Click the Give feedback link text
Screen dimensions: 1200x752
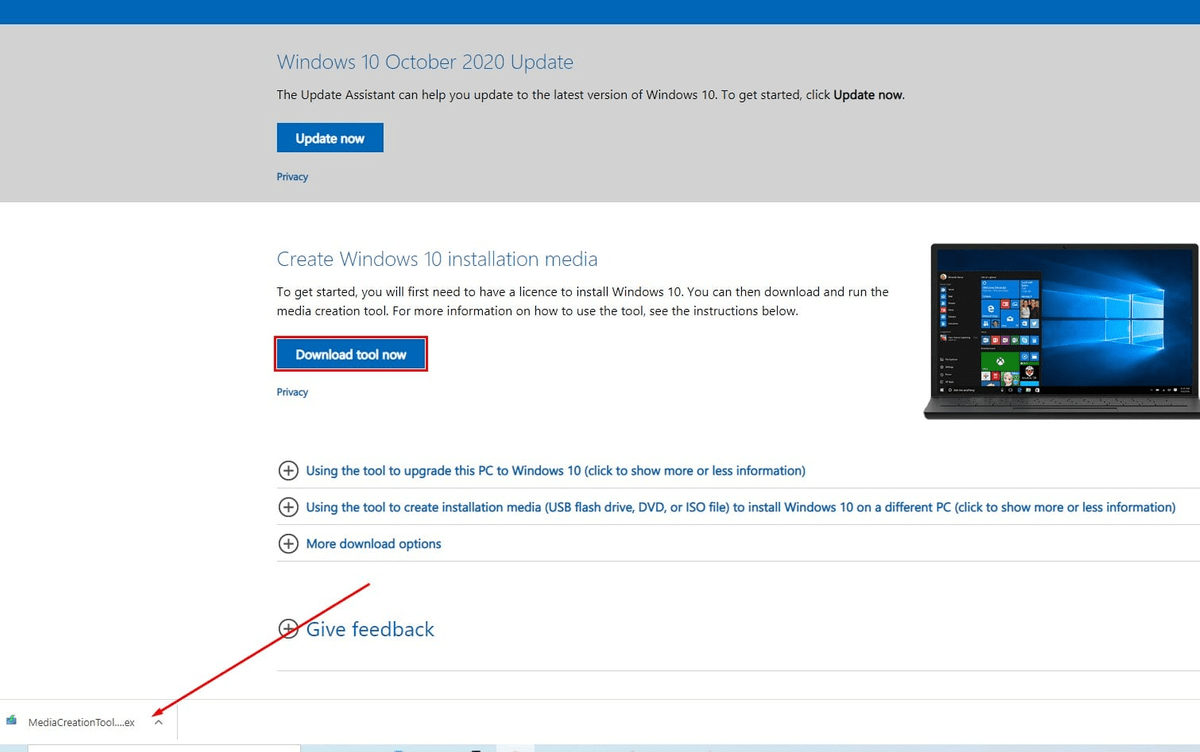pos(370,629)
